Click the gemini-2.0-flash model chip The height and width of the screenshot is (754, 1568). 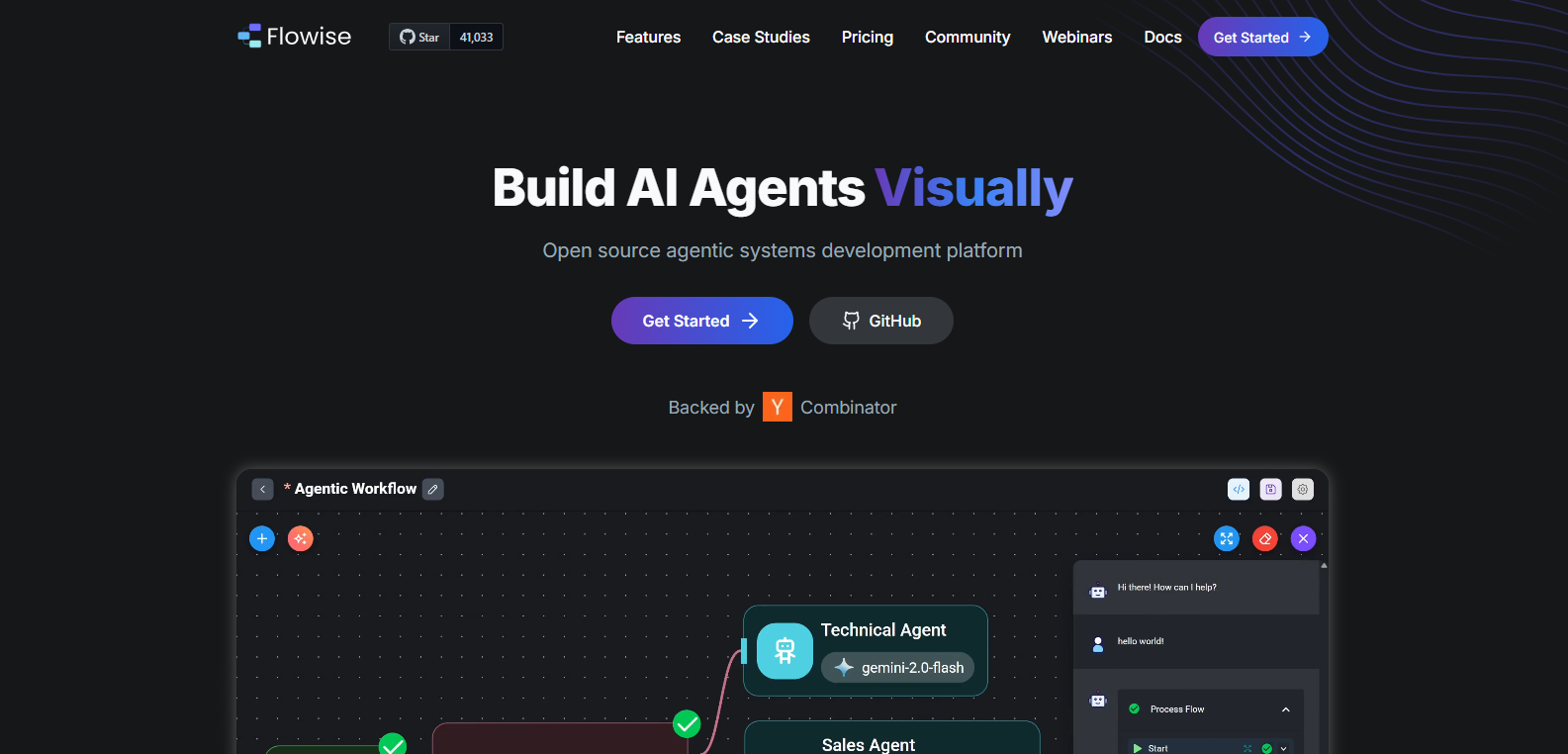(x=898, y=668)
